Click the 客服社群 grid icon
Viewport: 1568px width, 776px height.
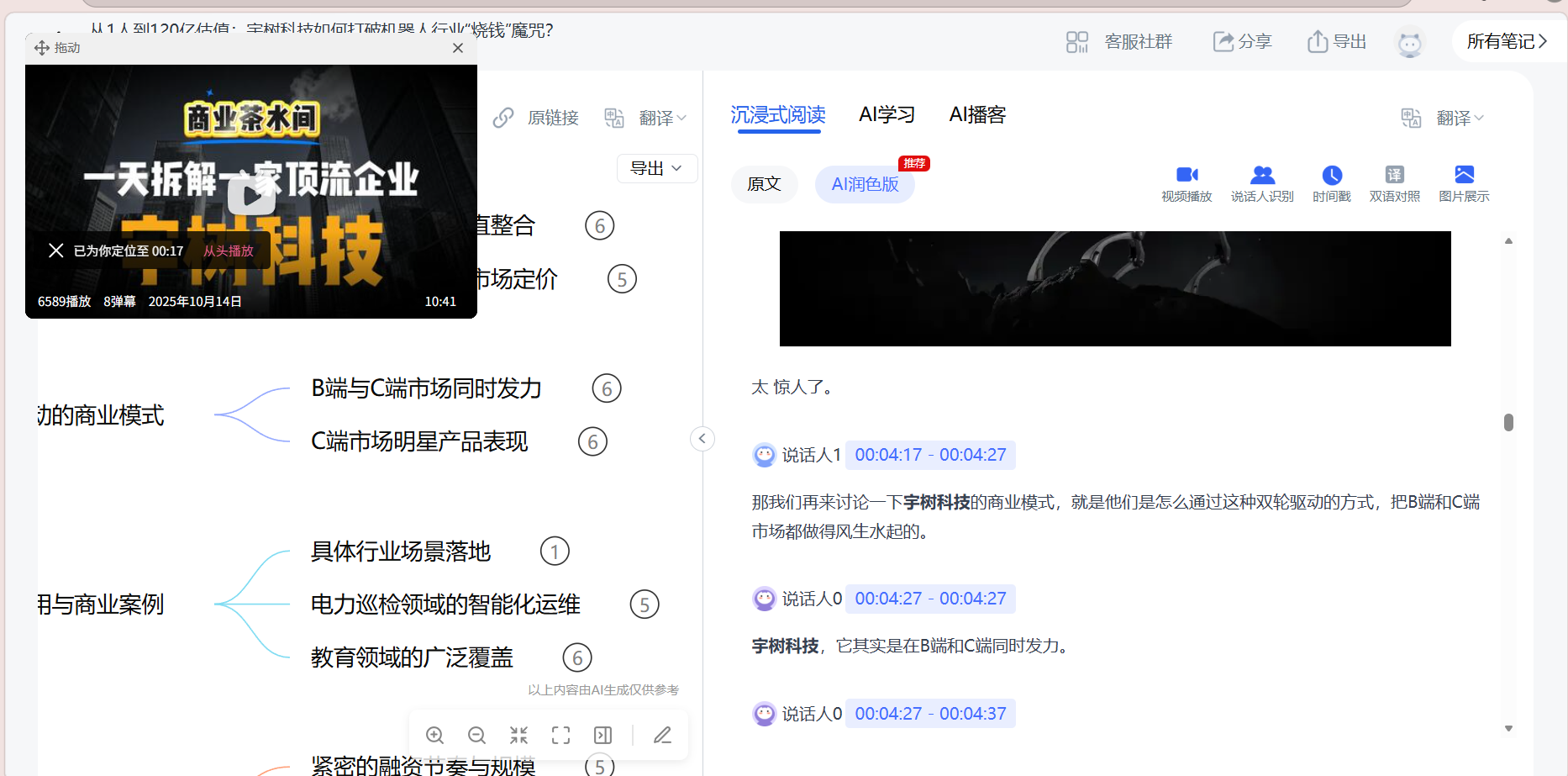pyautogui.click(x=1076, y=41)
